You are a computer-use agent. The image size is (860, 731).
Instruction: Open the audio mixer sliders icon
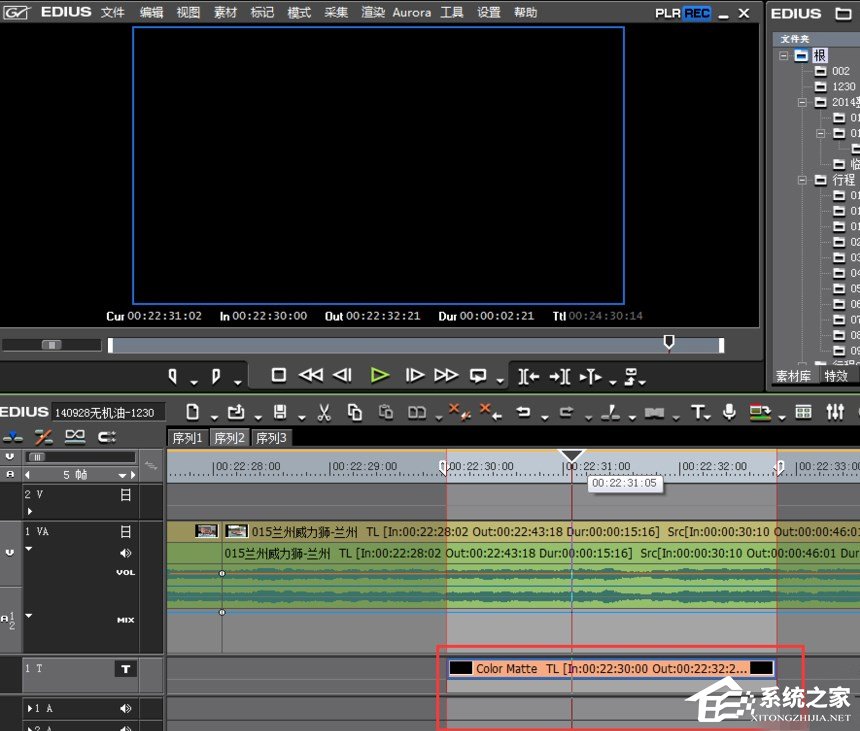pos(836,412)
